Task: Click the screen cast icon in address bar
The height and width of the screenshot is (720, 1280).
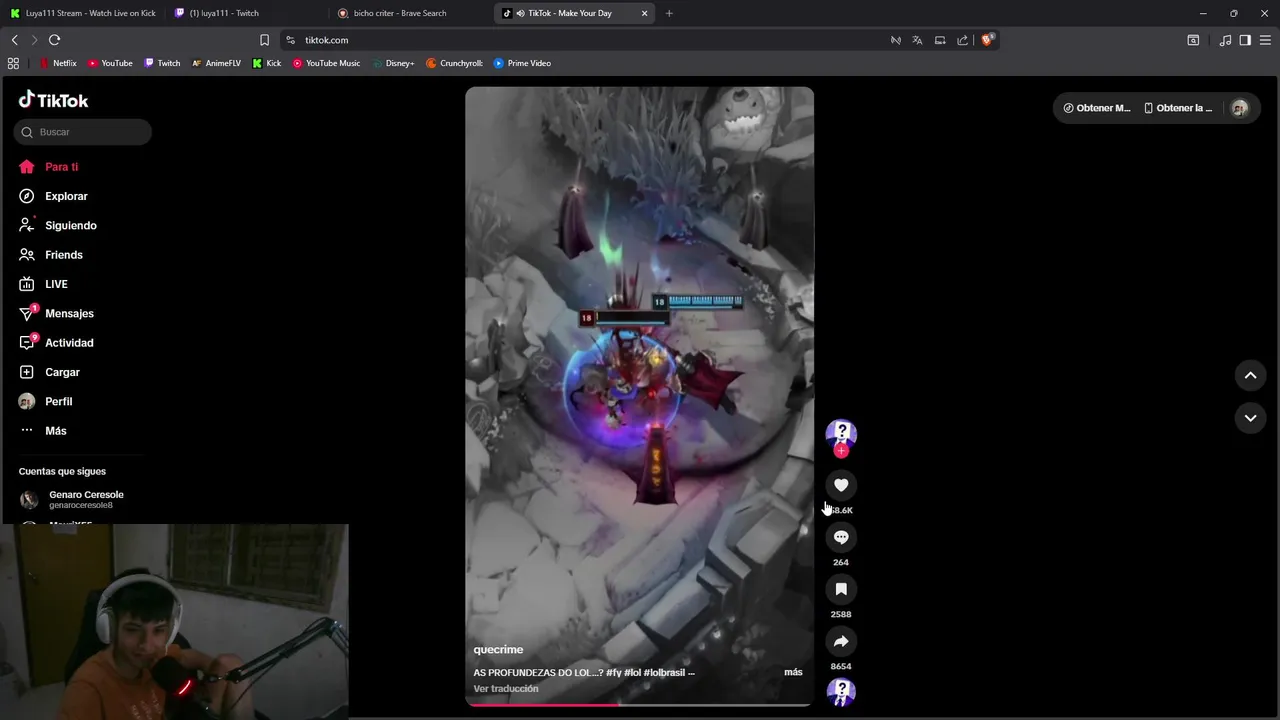Action: [x=940, y=40]
